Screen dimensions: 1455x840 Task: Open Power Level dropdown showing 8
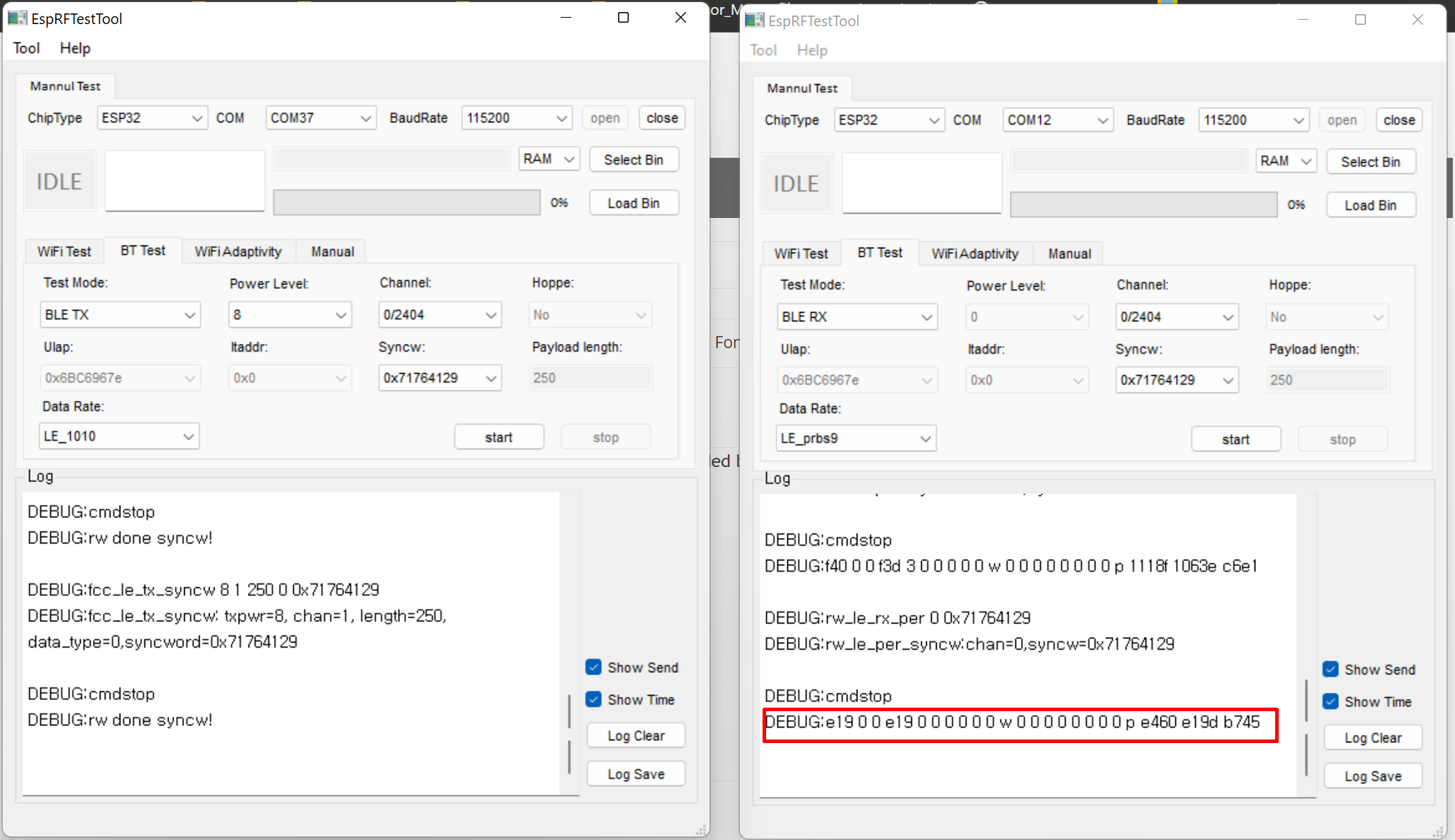(290, 315)
